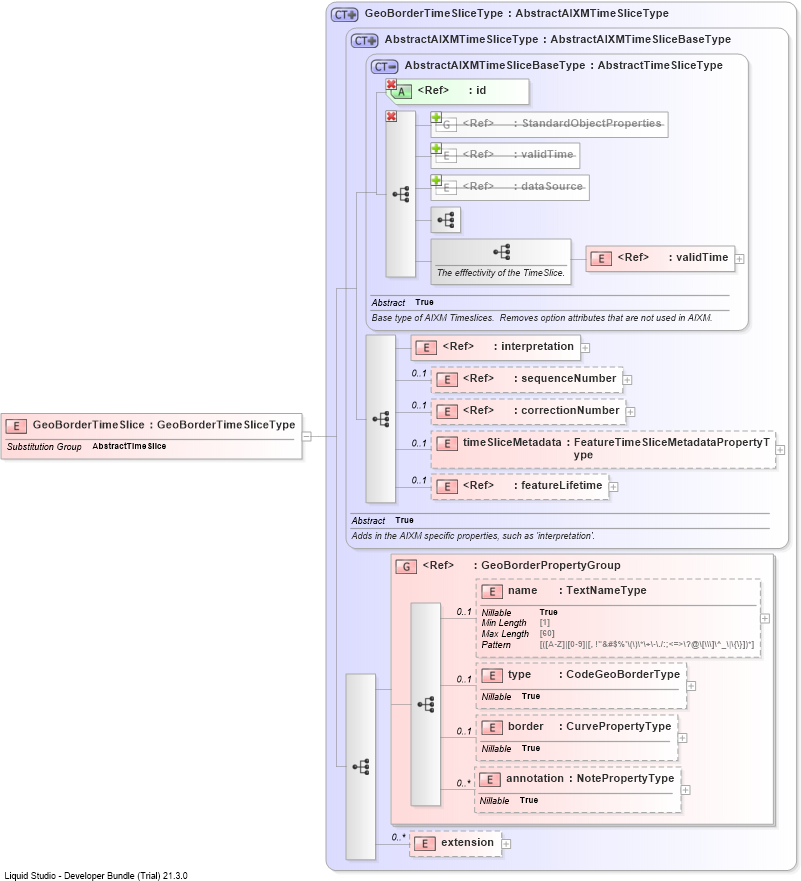Click the E icon of interpretation
Screen dimensions: 801x881
[426, 348]
